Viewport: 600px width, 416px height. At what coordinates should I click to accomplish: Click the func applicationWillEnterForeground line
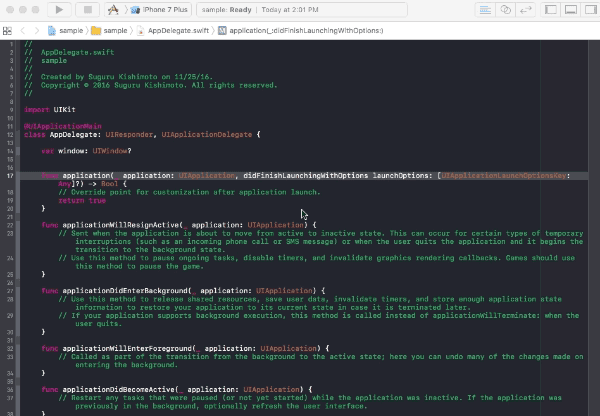click(186, 348)
